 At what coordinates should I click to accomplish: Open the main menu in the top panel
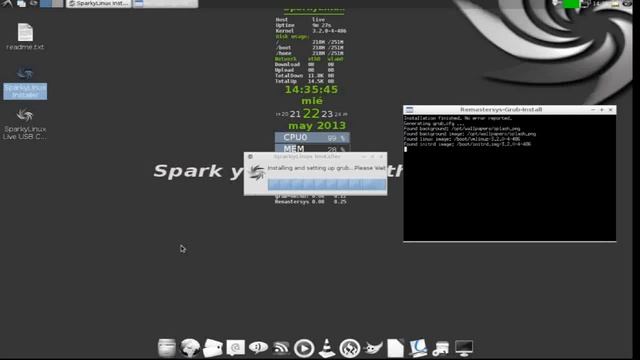[7, 3]
